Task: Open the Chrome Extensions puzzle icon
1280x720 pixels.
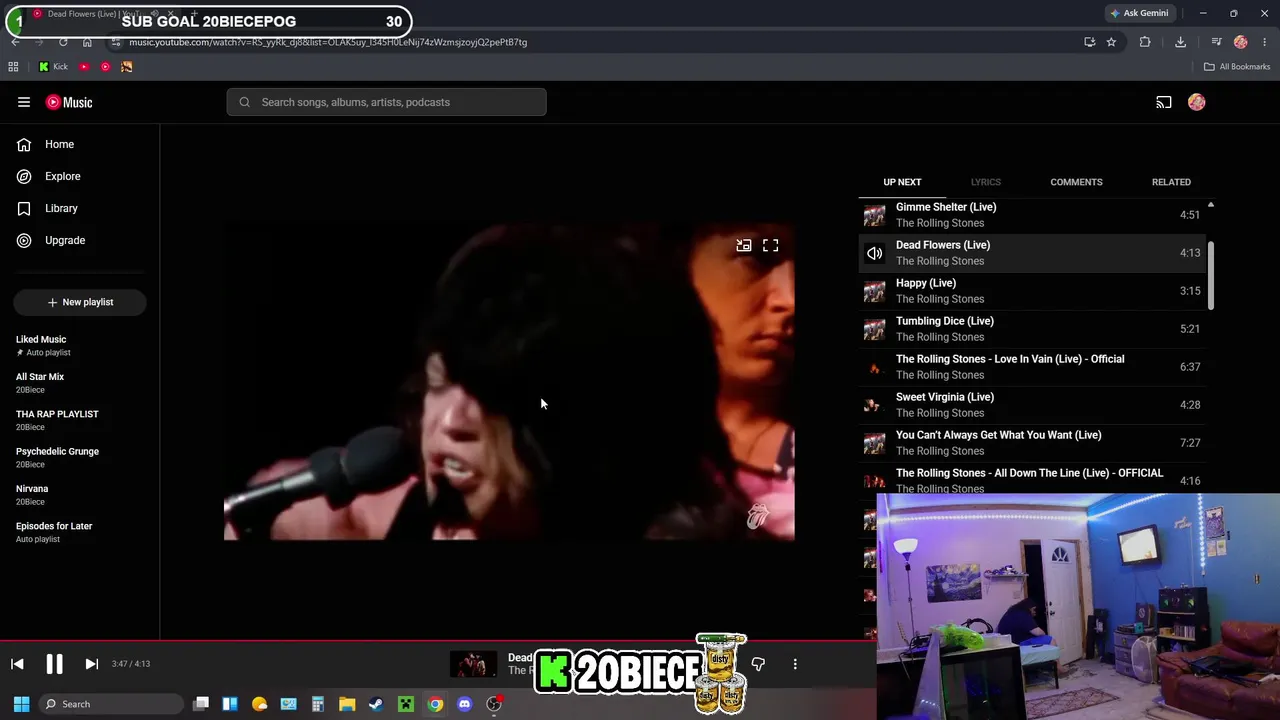Action: click(1145, 42)
